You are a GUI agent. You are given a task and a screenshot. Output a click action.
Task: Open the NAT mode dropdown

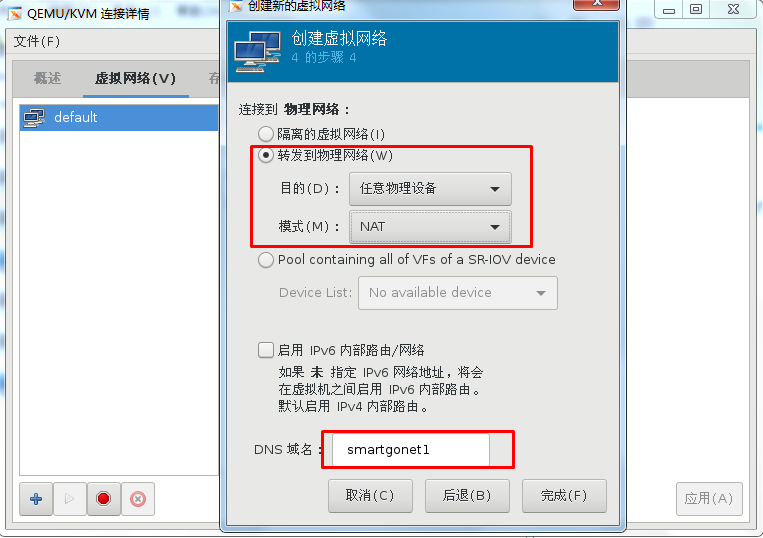point(430,227)
